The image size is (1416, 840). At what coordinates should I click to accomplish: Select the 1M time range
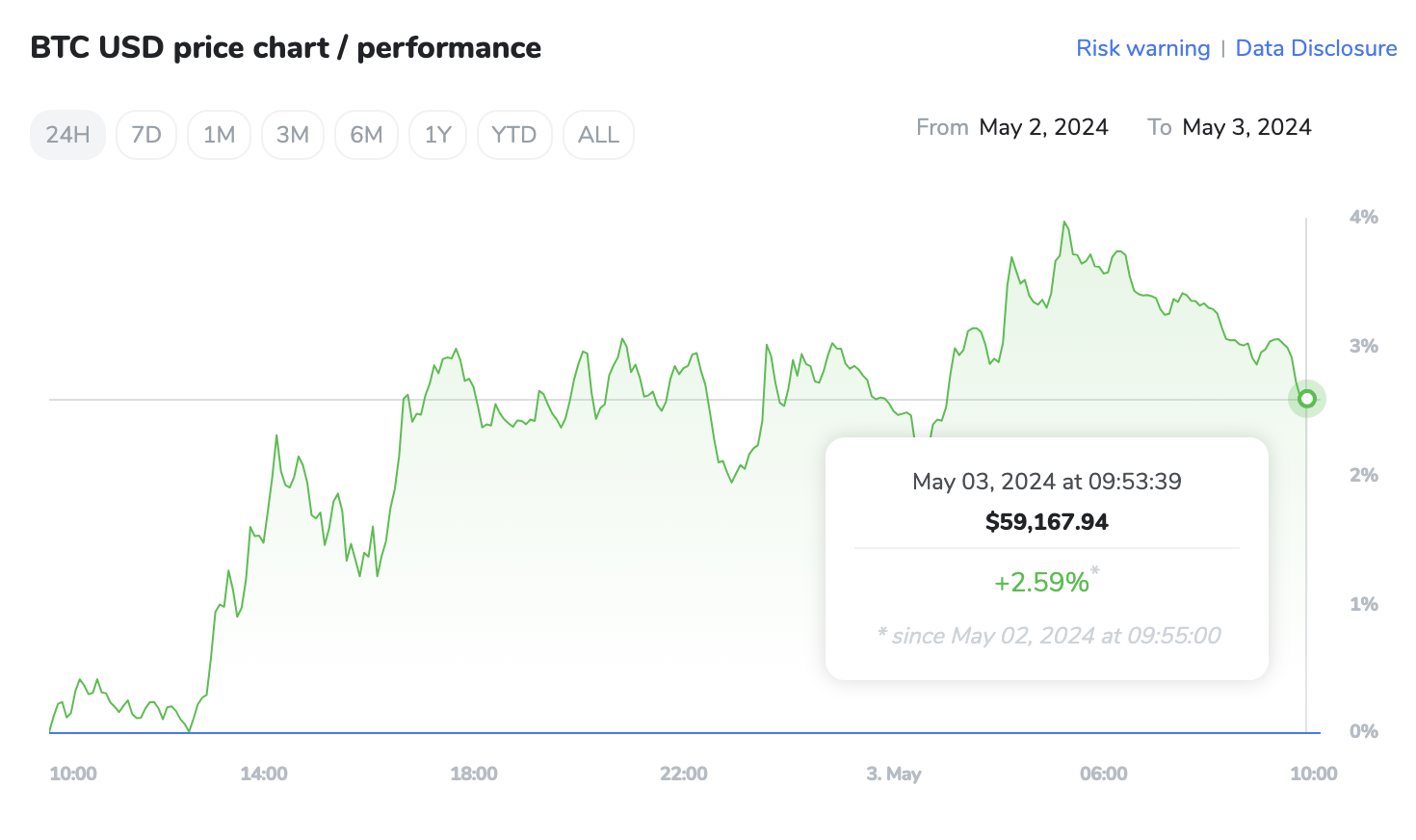click(219, 134)
